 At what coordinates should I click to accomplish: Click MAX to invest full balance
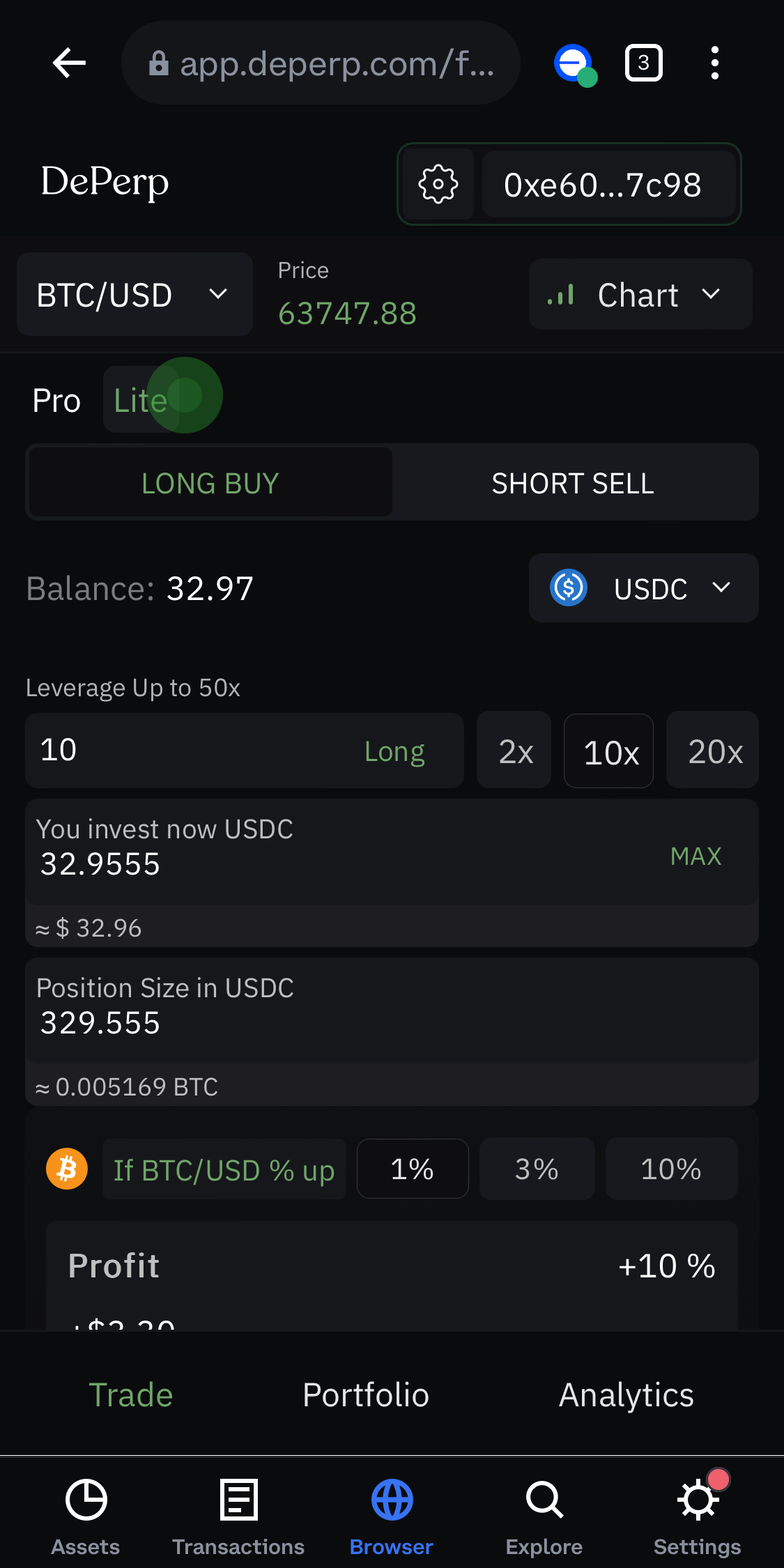(x=695, y=856)
